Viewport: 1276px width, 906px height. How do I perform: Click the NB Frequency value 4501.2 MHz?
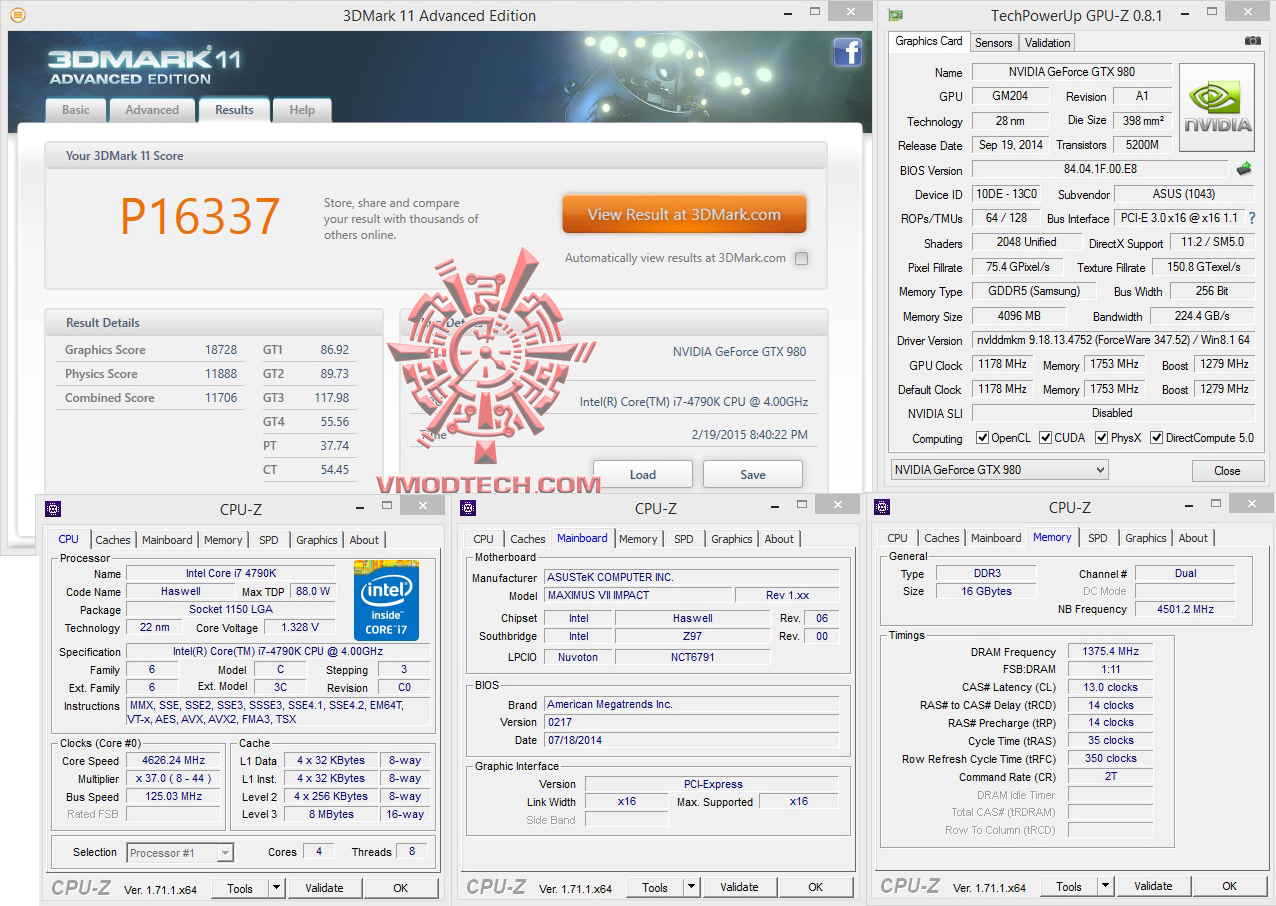click(x=1185, y=609)
